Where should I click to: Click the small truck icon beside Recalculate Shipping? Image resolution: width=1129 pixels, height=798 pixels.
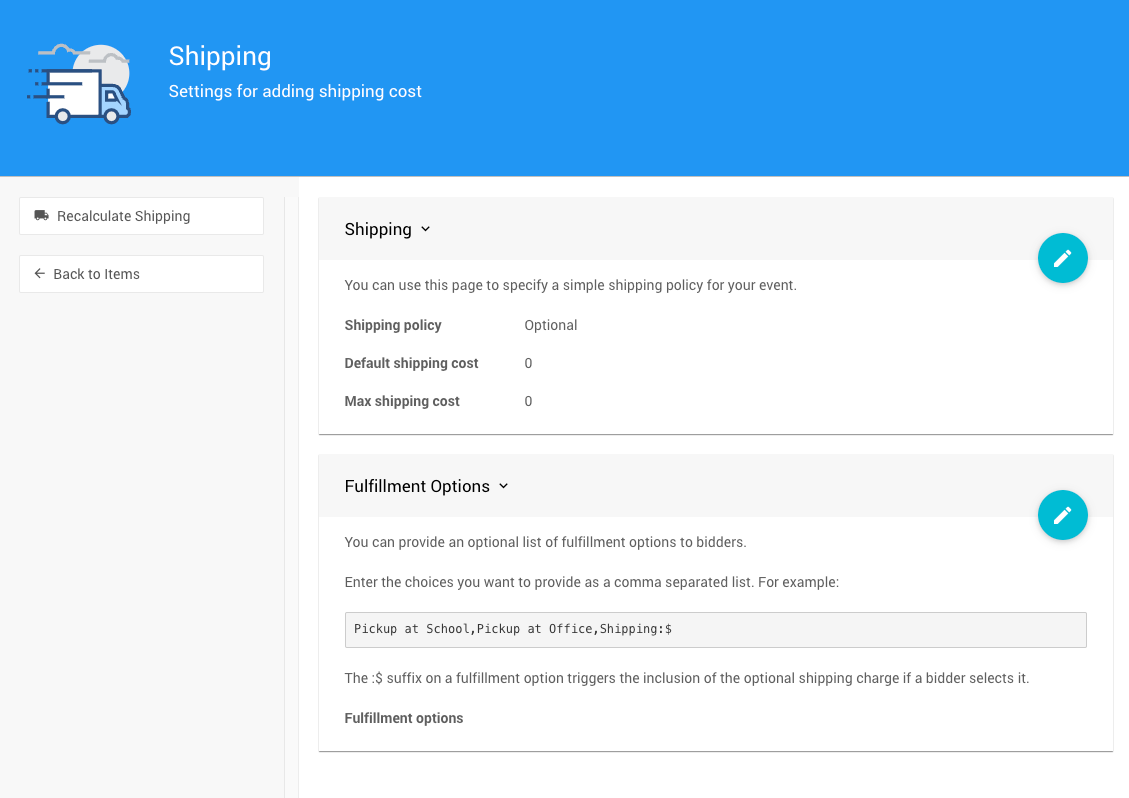coord(41,215)
